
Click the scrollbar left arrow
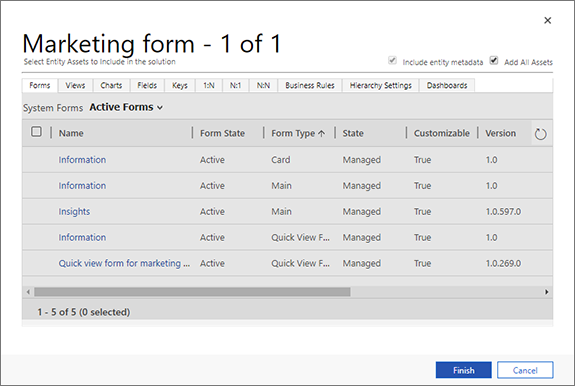28,292
